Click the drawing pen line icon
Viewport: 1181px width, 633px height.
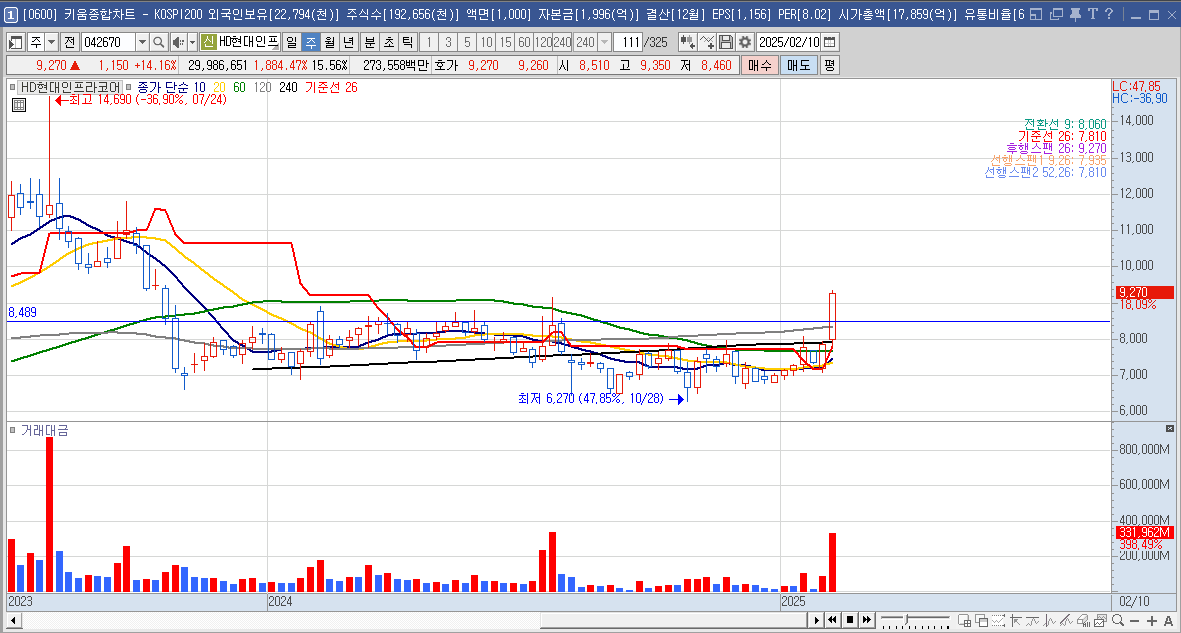coord(1067,620)
